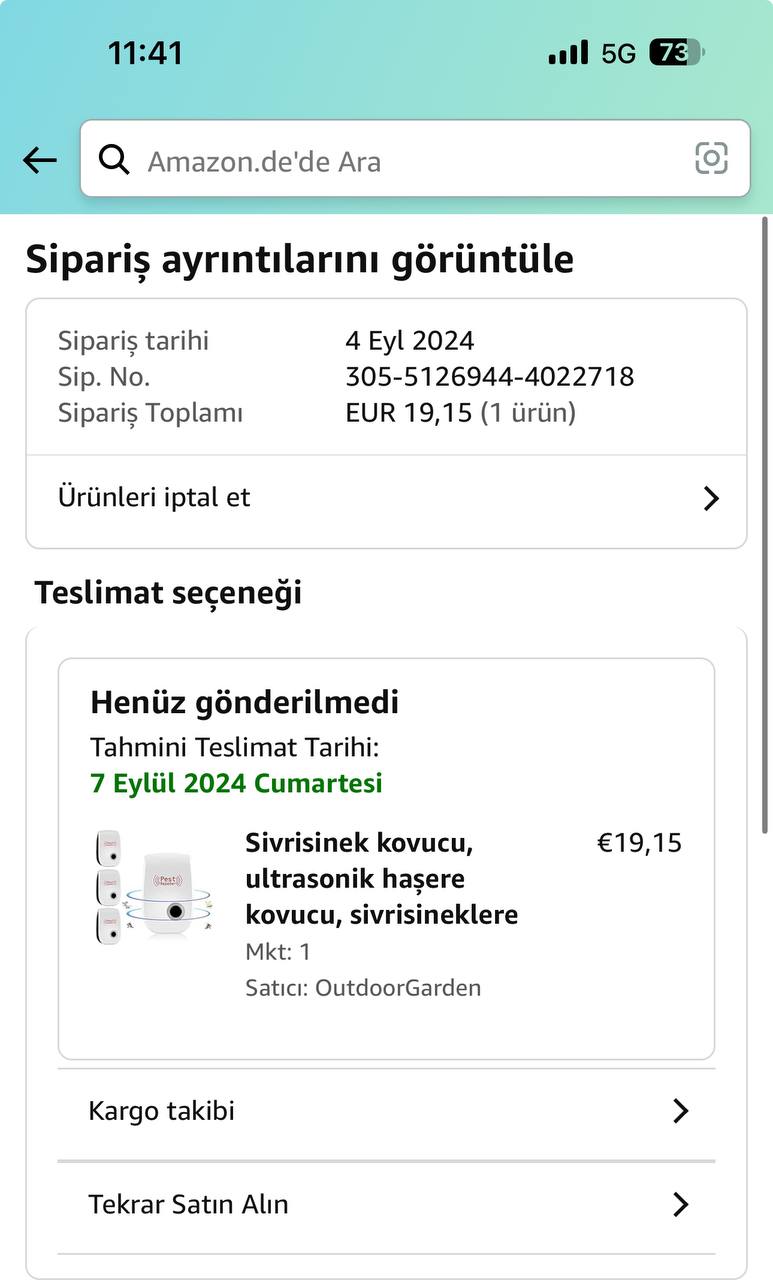Select Tekrar Satın Alın row
This screenshot has width=773, height=1280.
(x=188, y=1204)
